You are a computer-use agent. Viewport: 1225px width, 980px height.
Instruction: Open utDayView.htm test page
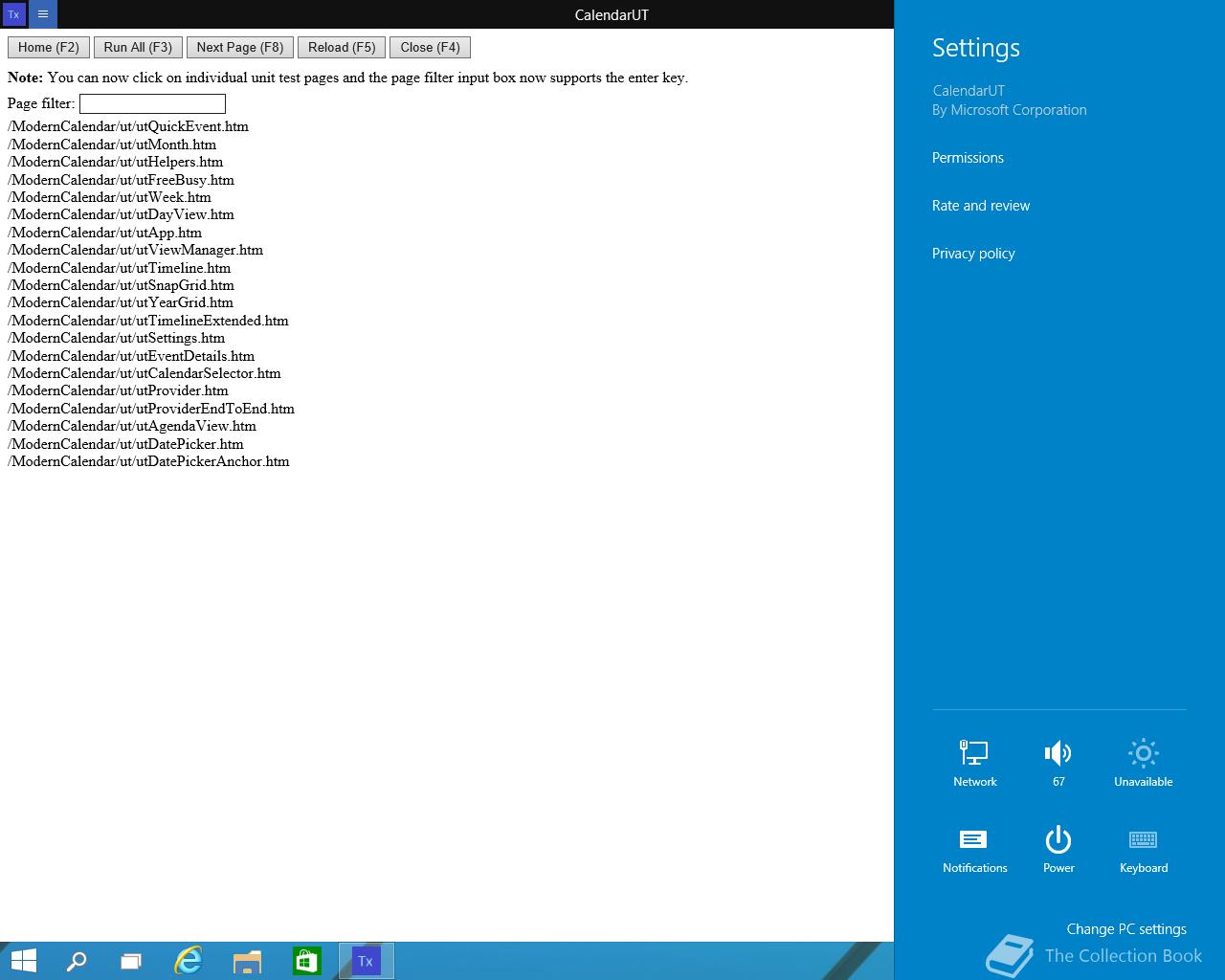click(x=121, y=214)
